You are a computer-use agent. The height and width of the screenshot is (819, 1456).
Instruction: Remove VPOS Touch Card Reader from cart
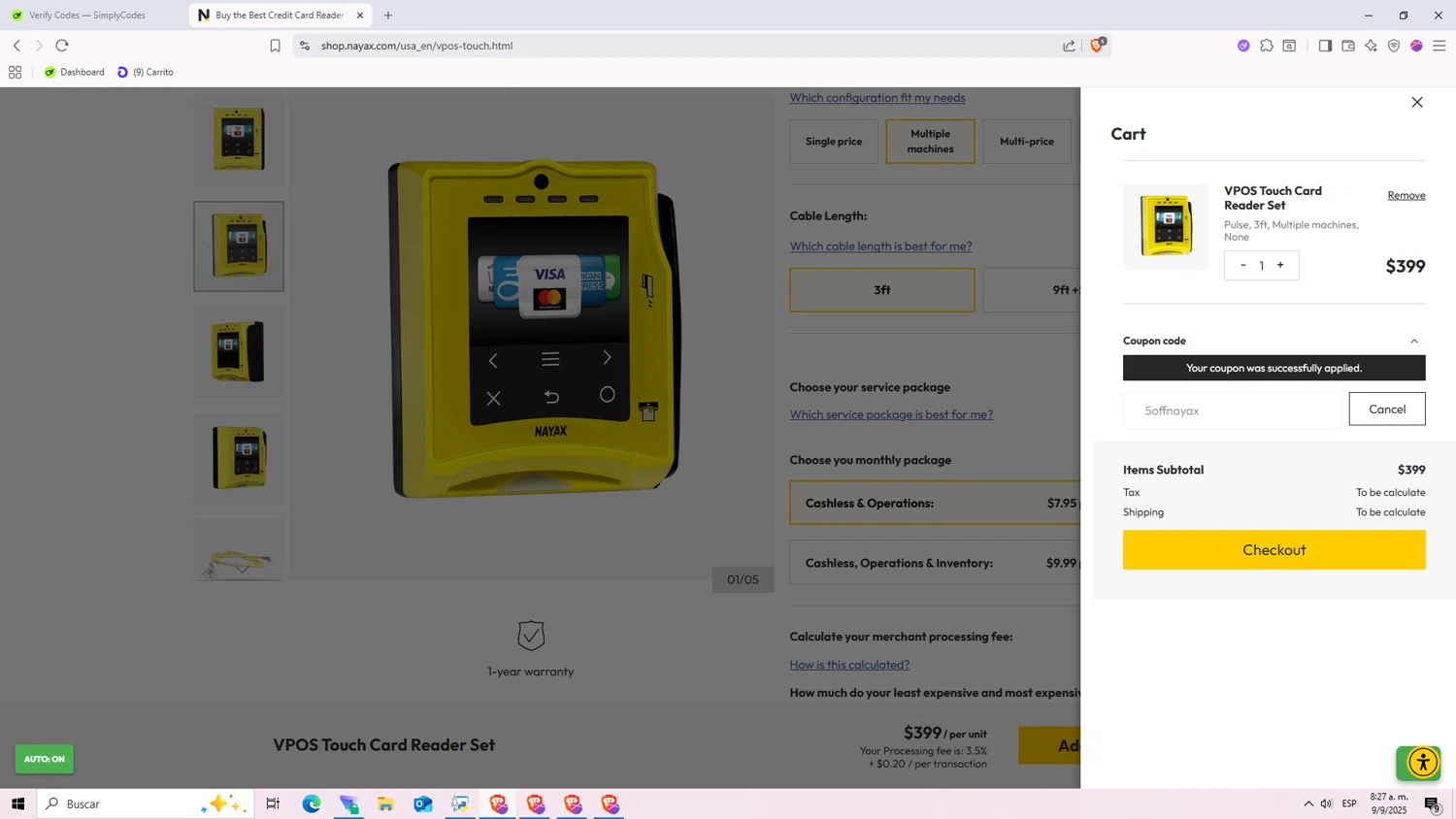(x=1406, y=195)
